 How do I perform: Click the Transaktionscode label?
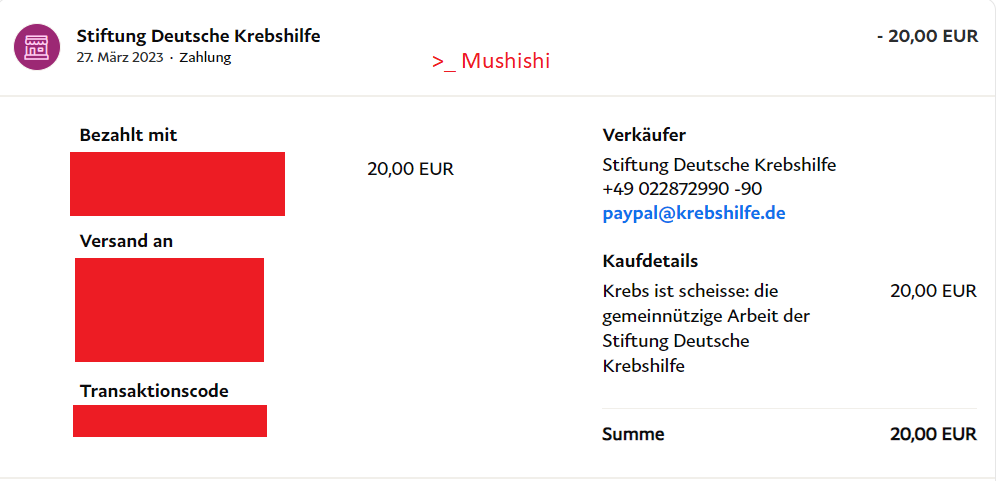(154, 391)
